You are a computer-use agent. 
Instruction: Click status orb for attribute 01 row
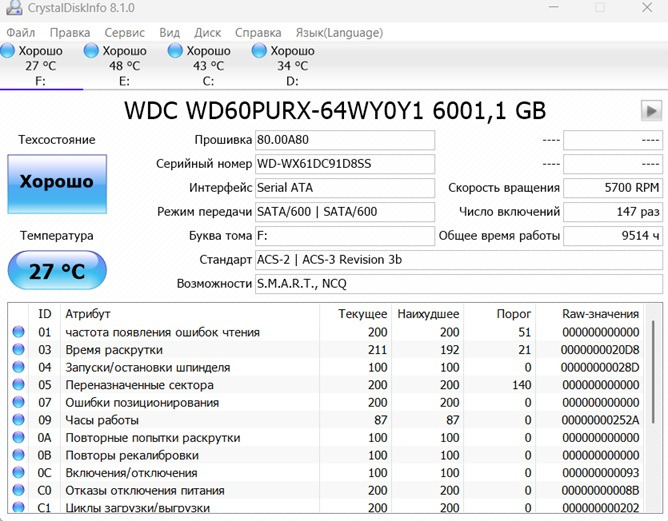18,332
